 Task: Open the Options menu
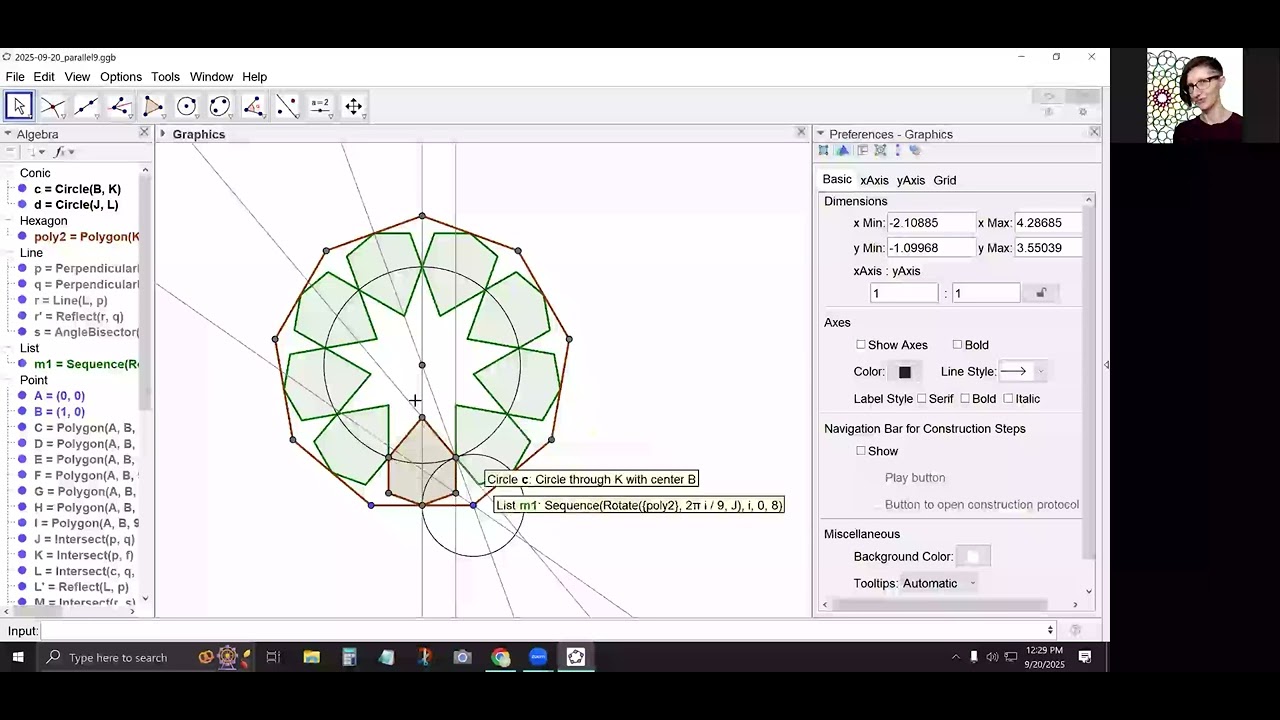121,77
